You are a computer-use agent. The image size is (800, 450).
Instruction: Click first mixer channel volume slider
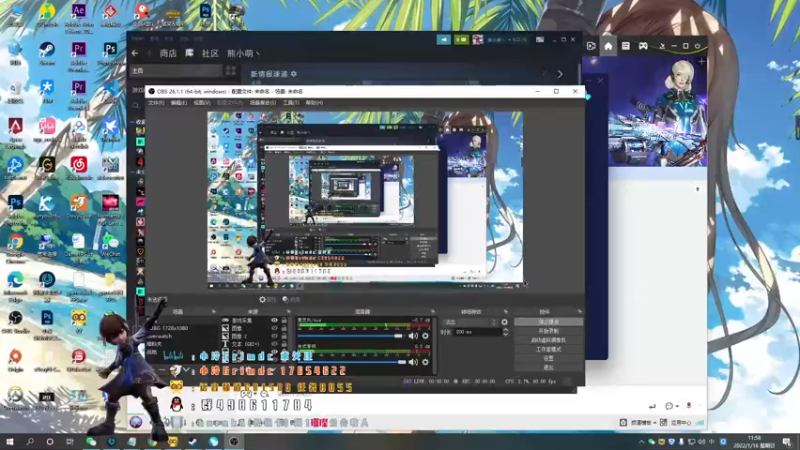coord(351,336)
